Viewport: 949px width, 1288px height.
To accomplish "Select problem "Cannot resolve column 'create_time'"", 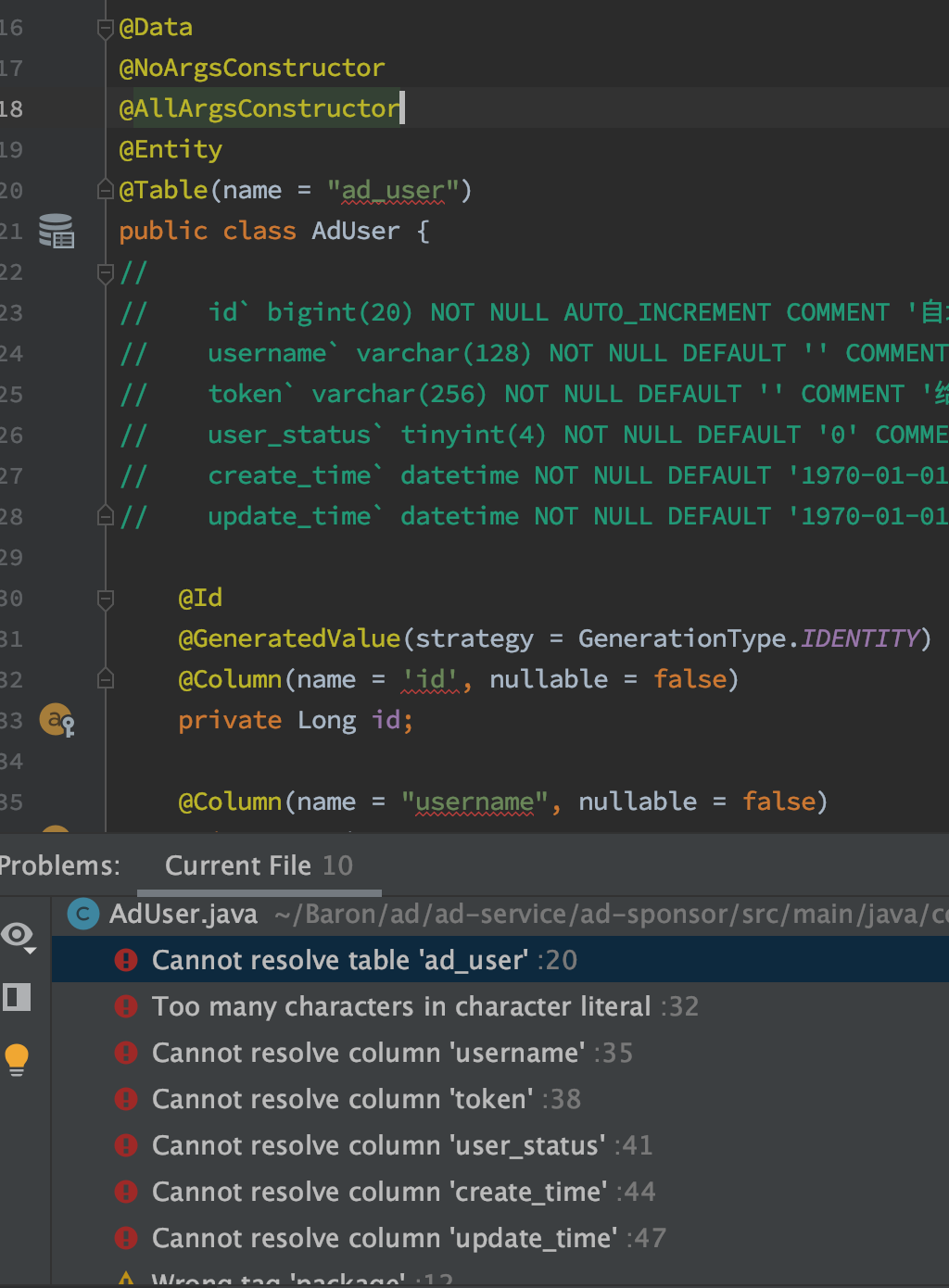I will (500, 1192).
